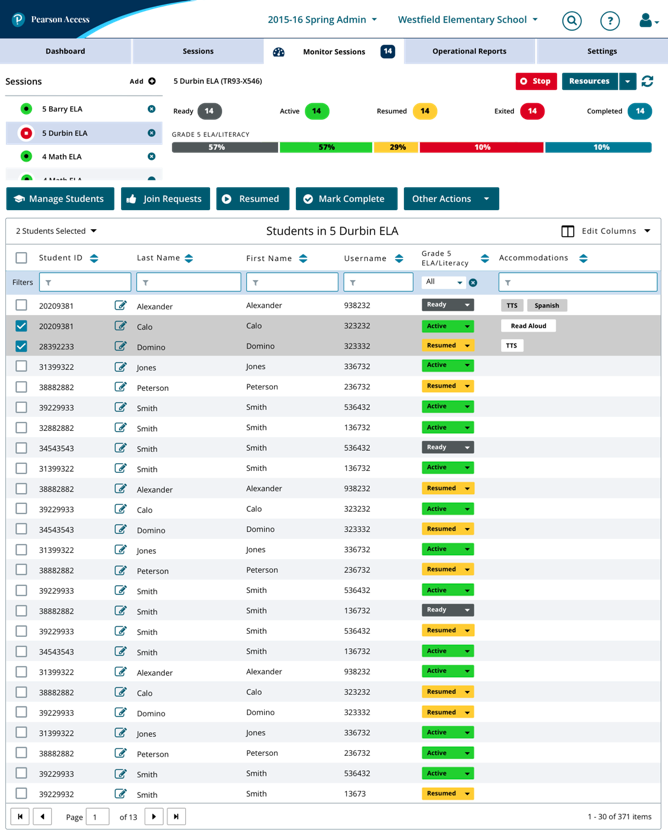The width and height of the screenshot is (668, 830).
Task: Remove the 5 Durbin ELA session
Action: pos(151,133)
